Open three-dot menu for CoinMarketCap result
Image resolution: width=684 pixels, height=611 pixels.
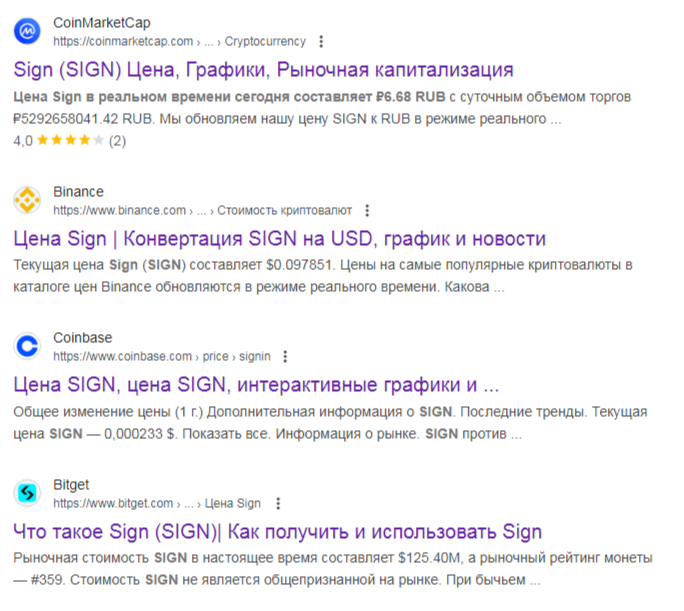tap(320, 42)
